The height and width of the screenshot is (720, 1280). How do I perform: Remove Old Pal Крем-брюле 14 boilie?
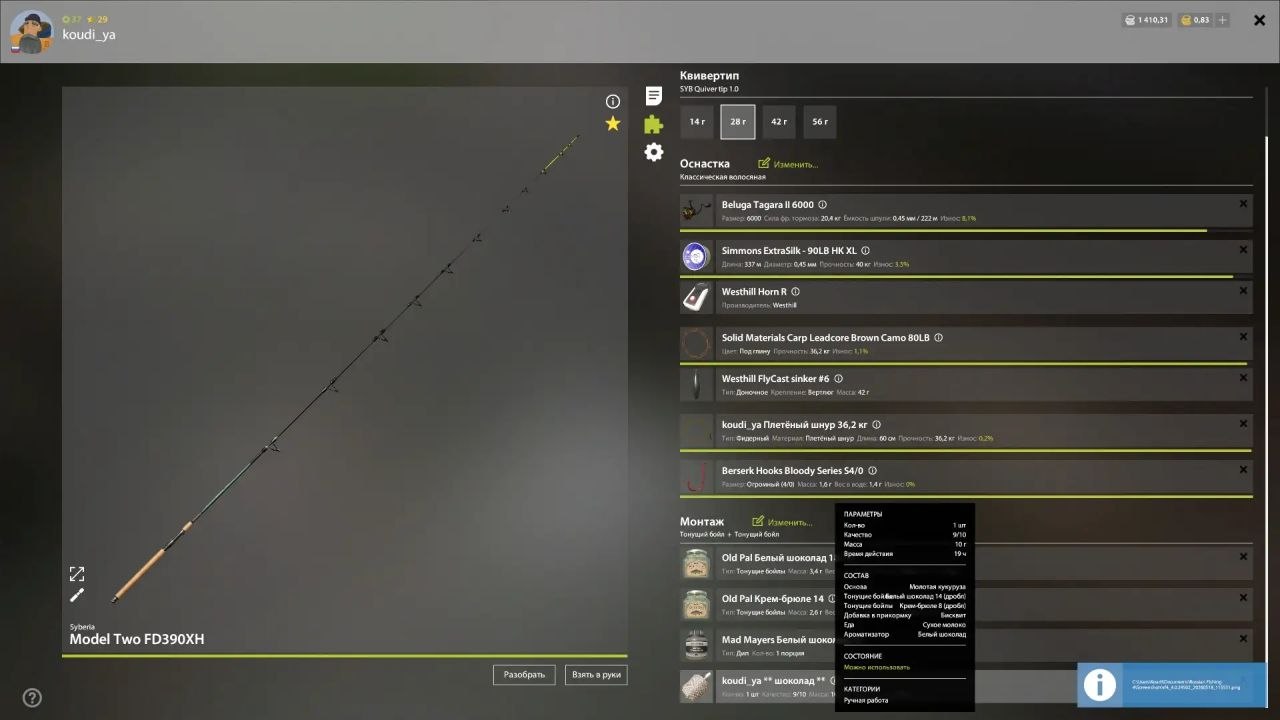click(x=1243, y=598)
